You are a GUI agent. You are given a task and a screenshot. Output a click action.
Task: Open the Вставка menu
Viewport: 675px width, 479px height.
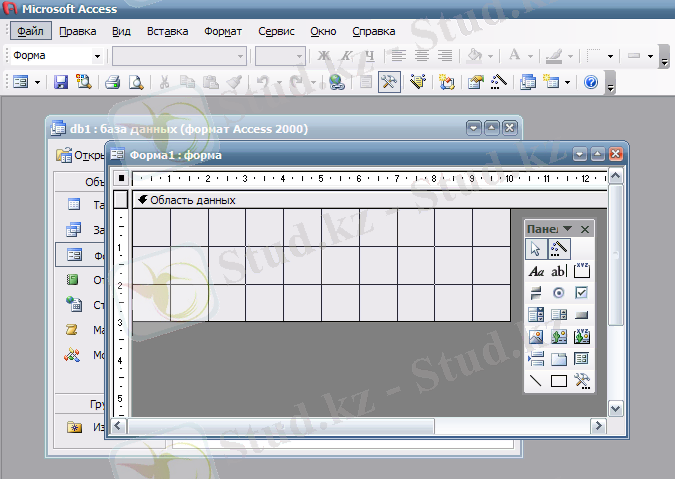pos(167,31)
